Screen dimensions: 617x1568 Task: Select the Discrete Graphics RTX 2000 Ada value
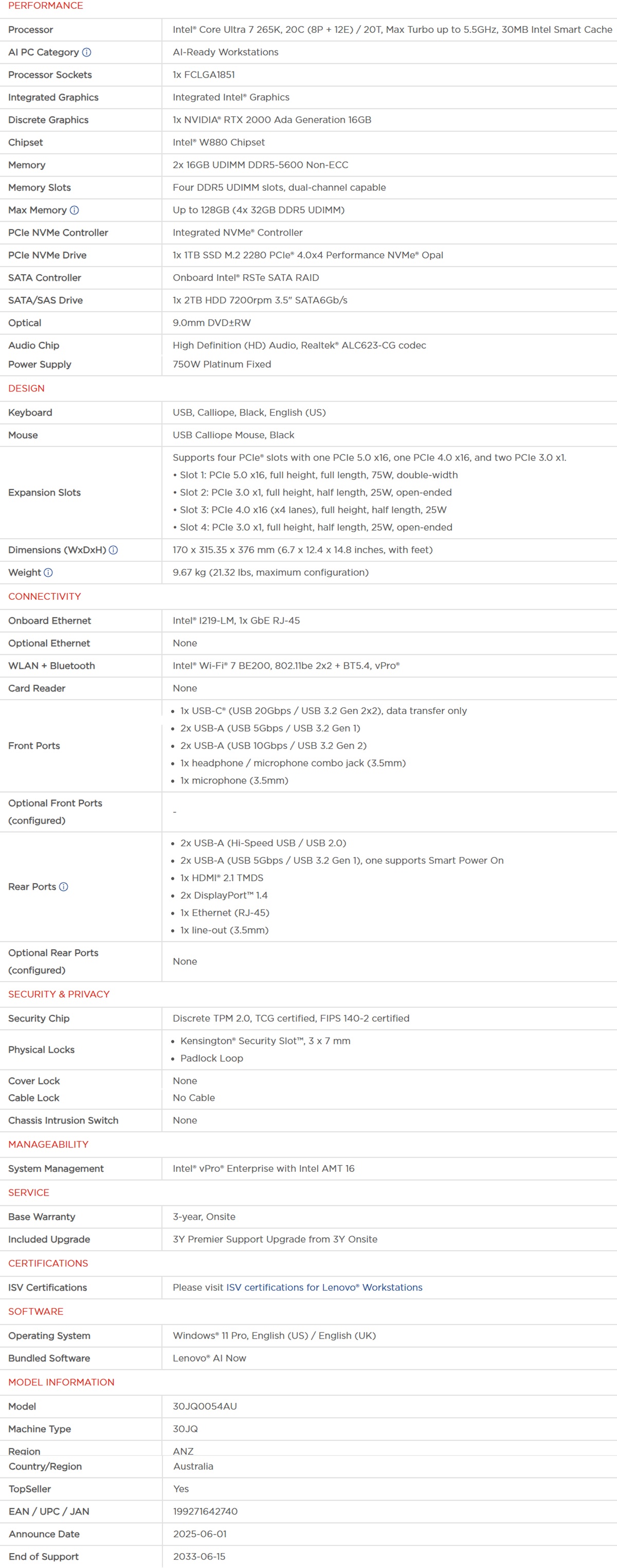272,120
